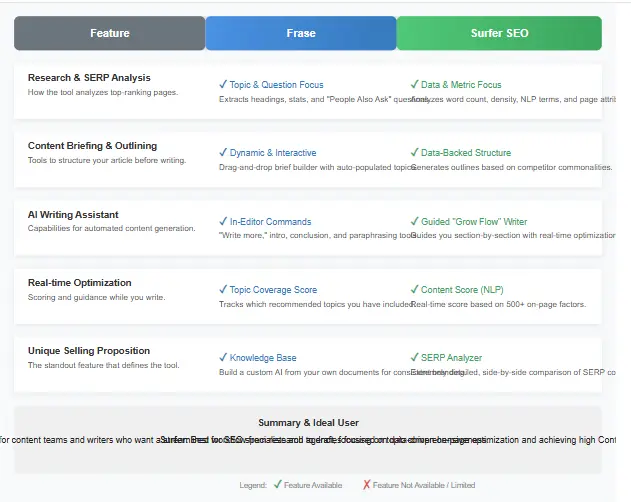The image size is (631, 502).
Task: Click 'Capabilities for automated content generation.' text
Action: click(x=111, y=228)
